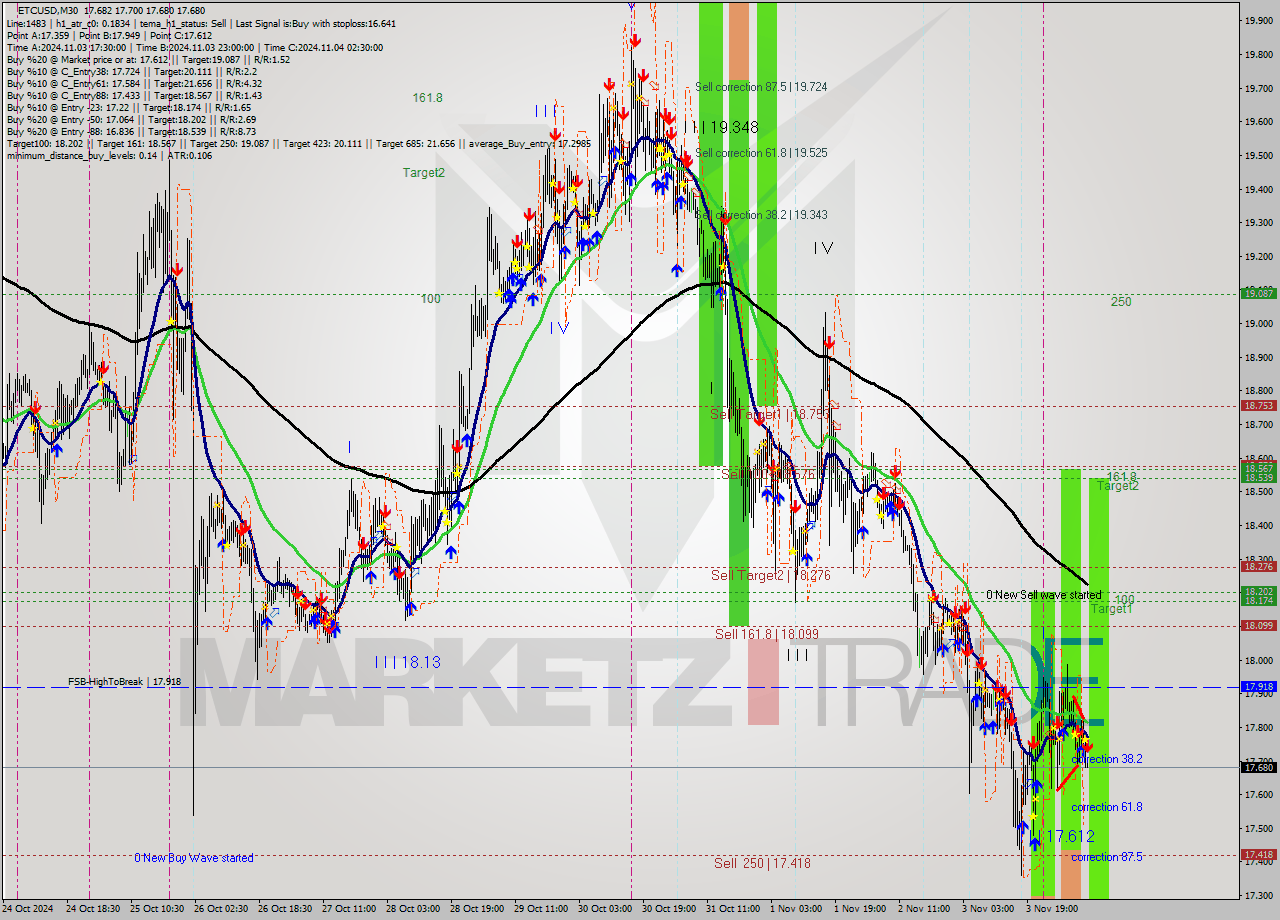Select the blue 'correction 87.5' label
This screenshot has width=1280, height=920.
1107,857
